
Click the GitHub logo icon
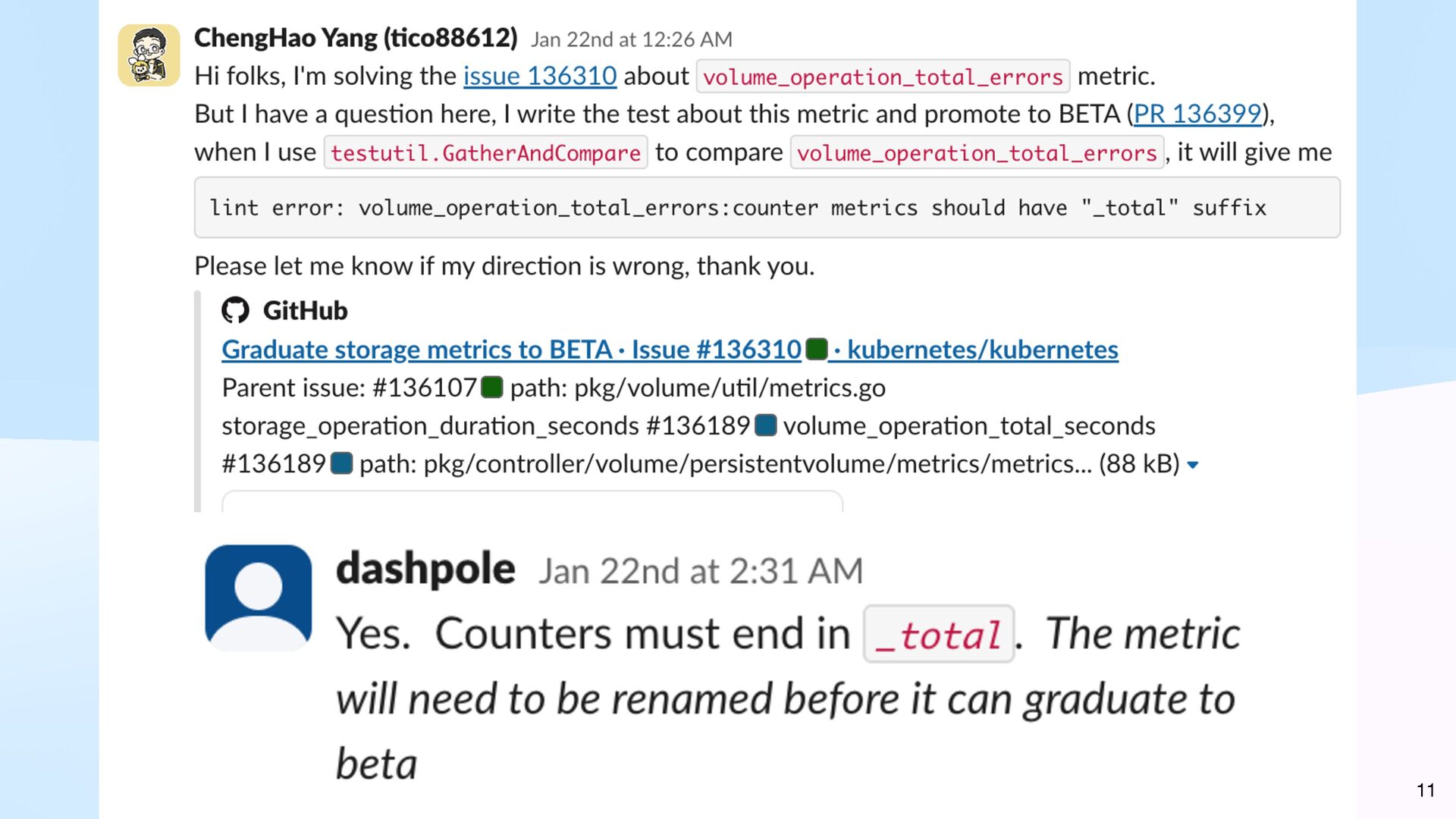[x=235, y=310]
